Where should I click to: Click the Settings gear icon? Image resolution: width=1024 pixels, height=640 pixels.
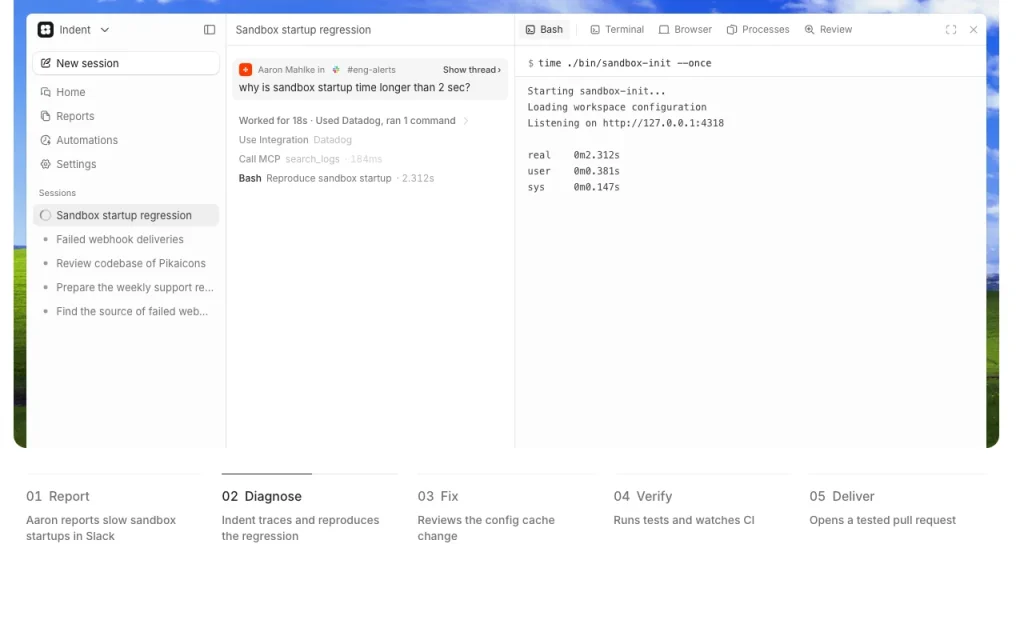45,165
